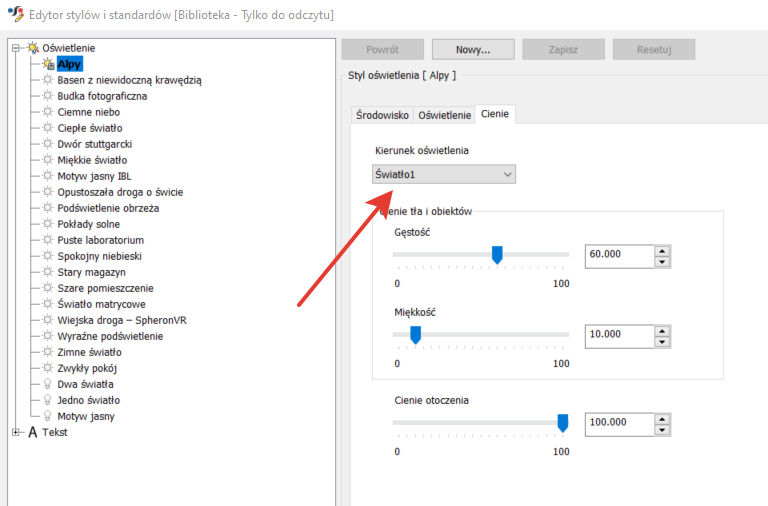Click the light icon beside Ciemne niebo

click(48, 112)
